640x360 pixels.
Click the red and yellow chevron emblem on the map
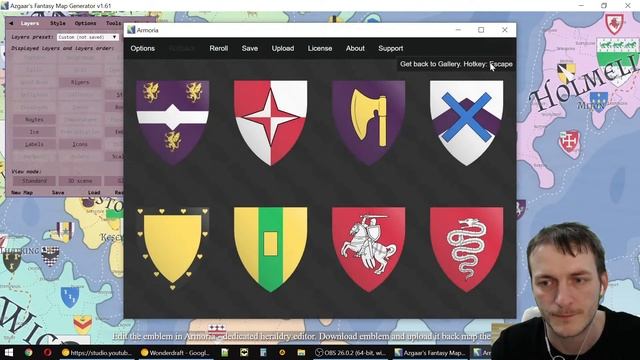pos(82,325)
